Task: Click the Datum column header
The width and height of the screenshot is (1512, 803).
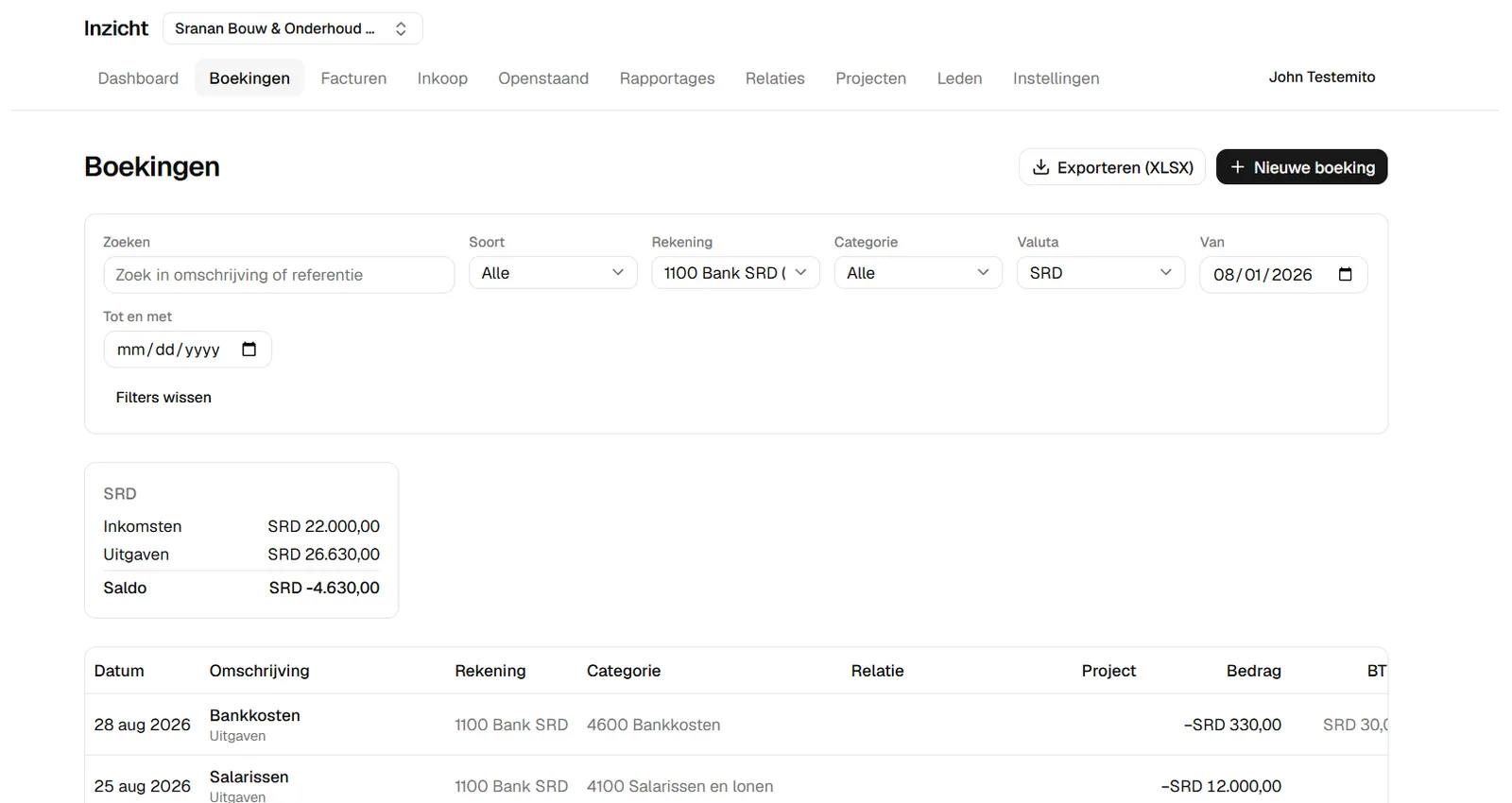Action: tap(119, 671)
